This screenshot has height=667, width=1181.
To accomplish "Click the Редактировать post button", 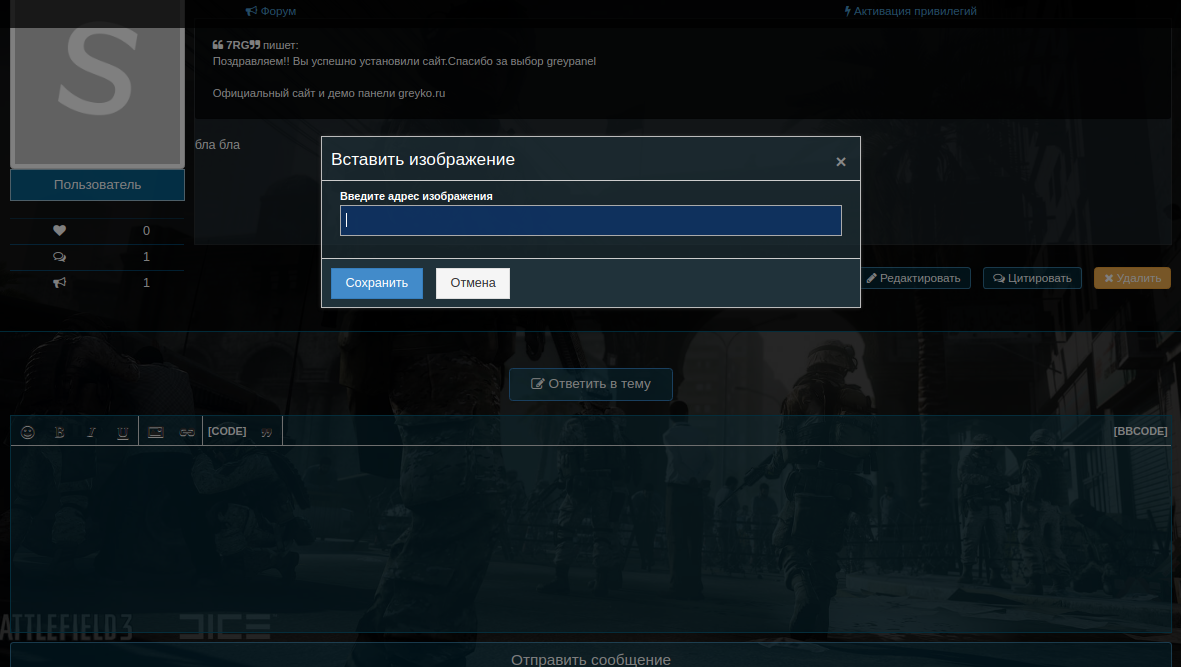I will point(913,279).
